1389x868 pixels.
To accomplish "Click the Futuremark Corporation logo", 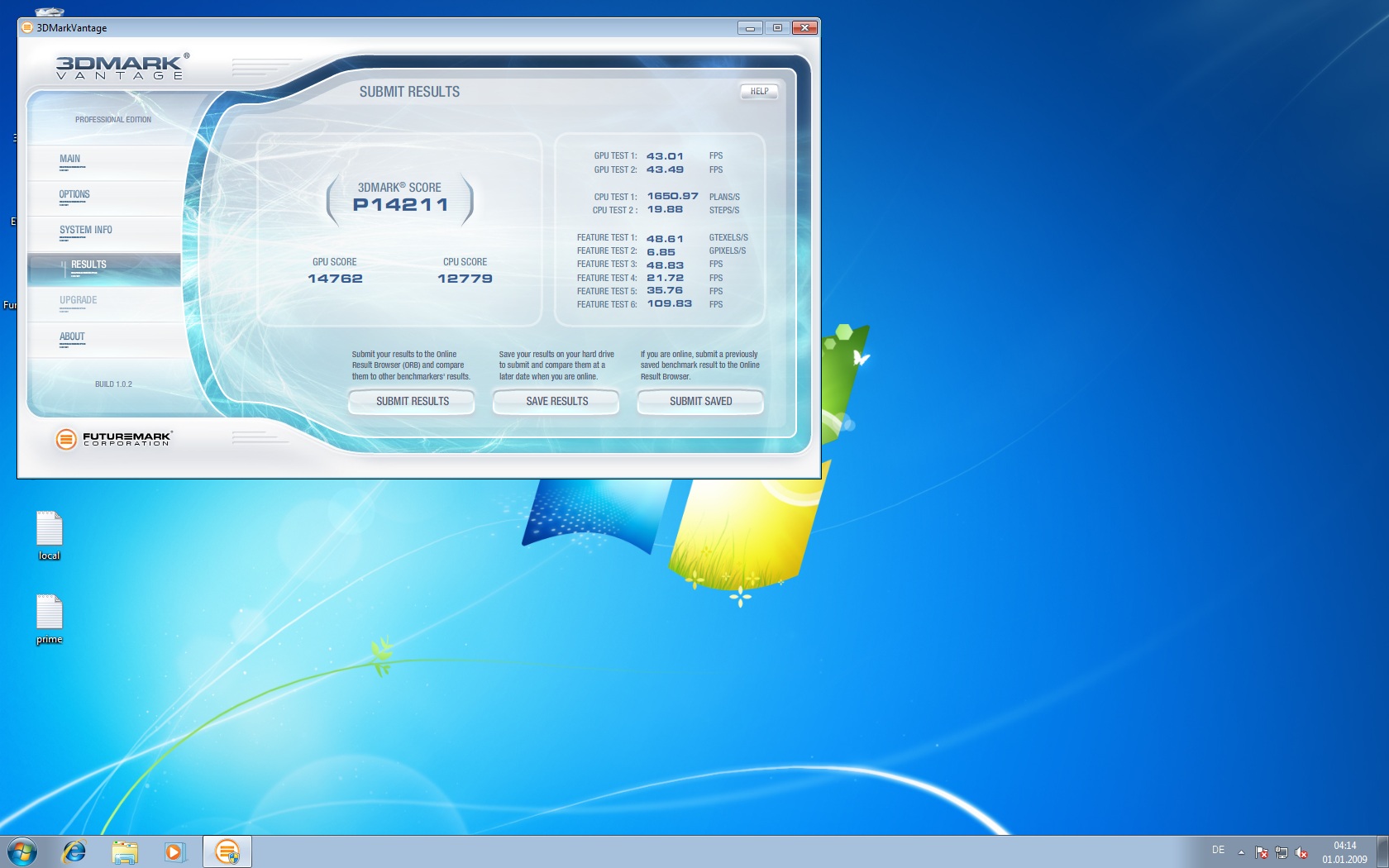I will (x=113, y=439).
